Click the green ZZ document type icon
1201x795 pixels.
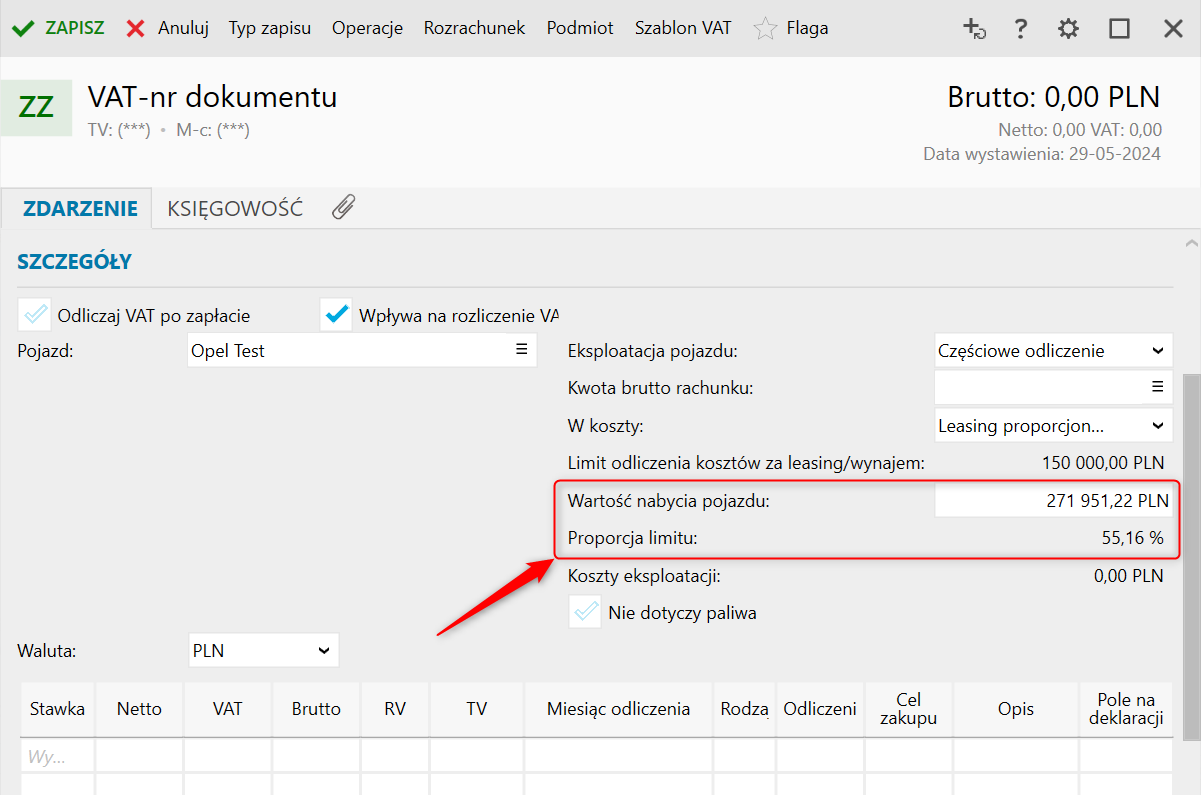(x=36, y=106)
